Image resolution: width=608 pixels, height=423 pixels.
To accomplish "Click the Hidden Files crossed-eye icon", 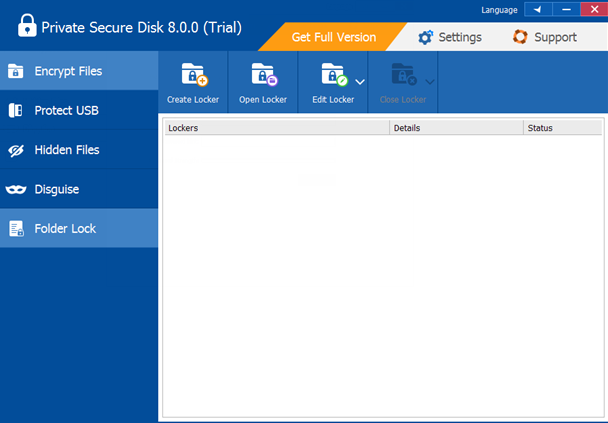I will pyautogui.click(x=16, y=150).
